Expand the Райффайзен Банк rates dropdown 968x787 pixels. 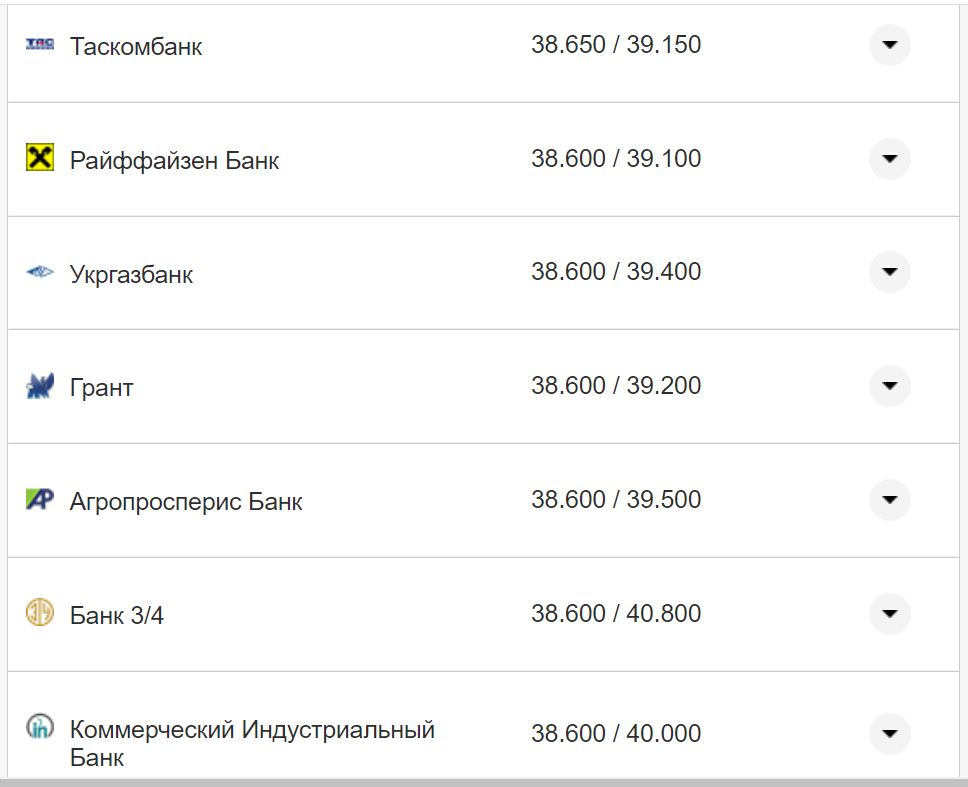tap(889, 158)
